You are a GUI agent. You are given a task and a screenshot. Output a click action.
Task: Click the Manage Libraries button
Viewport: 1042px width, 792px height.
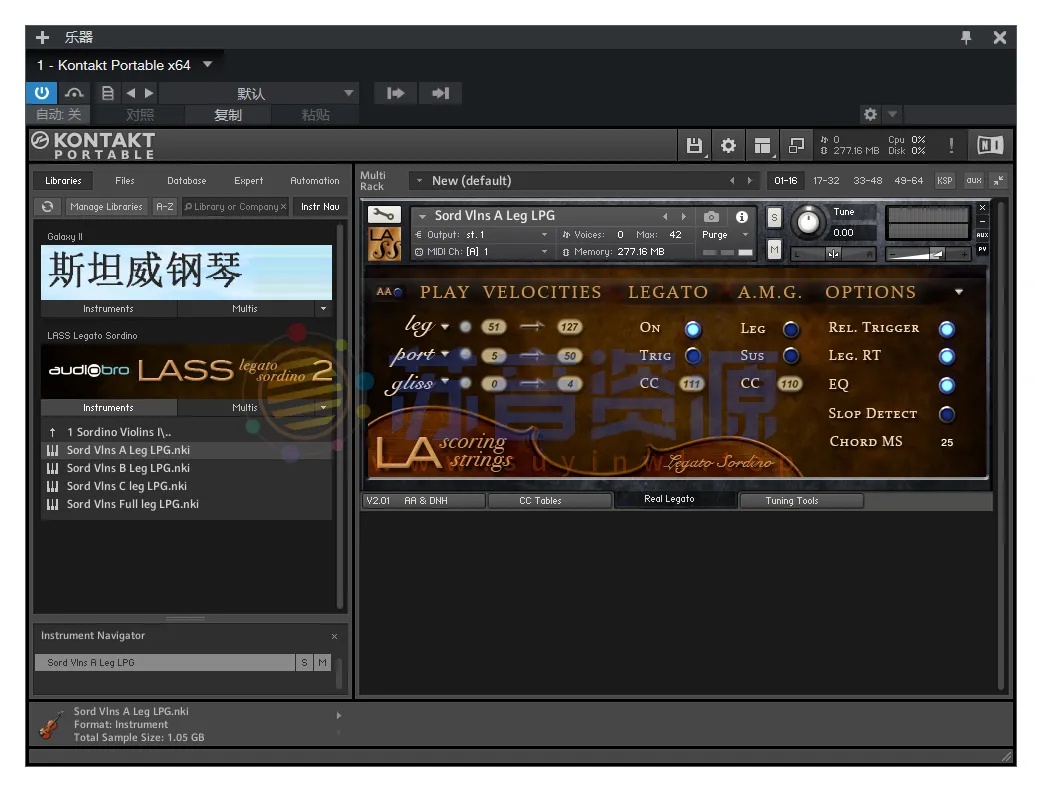[x=106, y=207]
